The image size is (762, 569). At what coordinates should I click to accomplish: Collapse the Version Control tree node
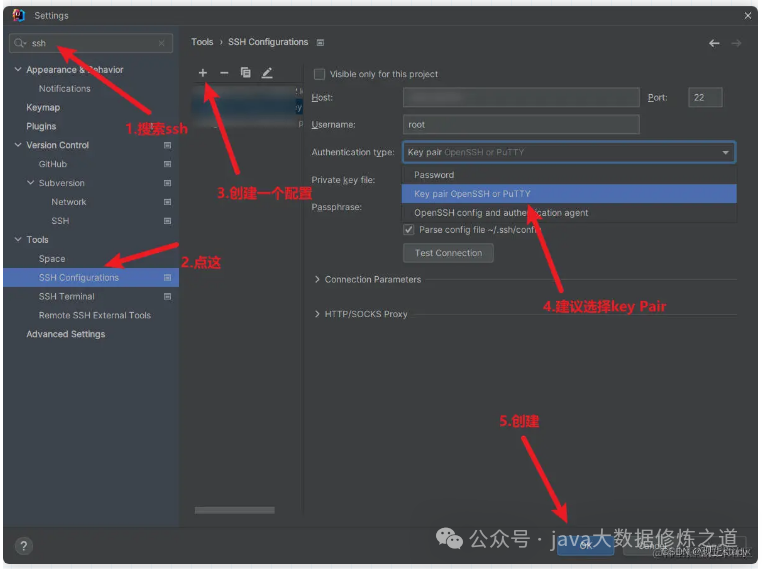coord(18,145)
